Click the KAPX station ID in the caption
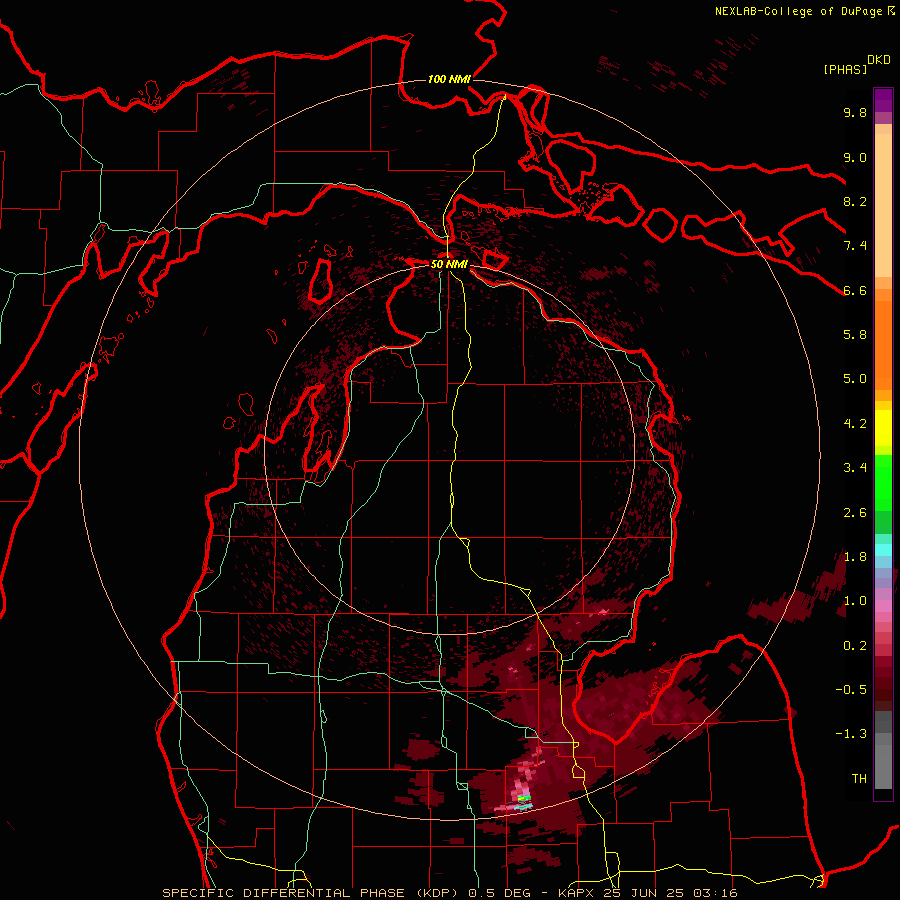 [577, 893]
